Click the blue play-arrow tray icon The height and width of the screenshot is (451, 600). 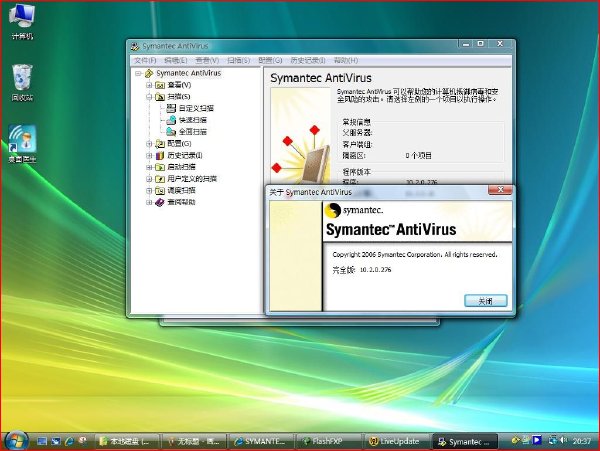coord(537,440)
